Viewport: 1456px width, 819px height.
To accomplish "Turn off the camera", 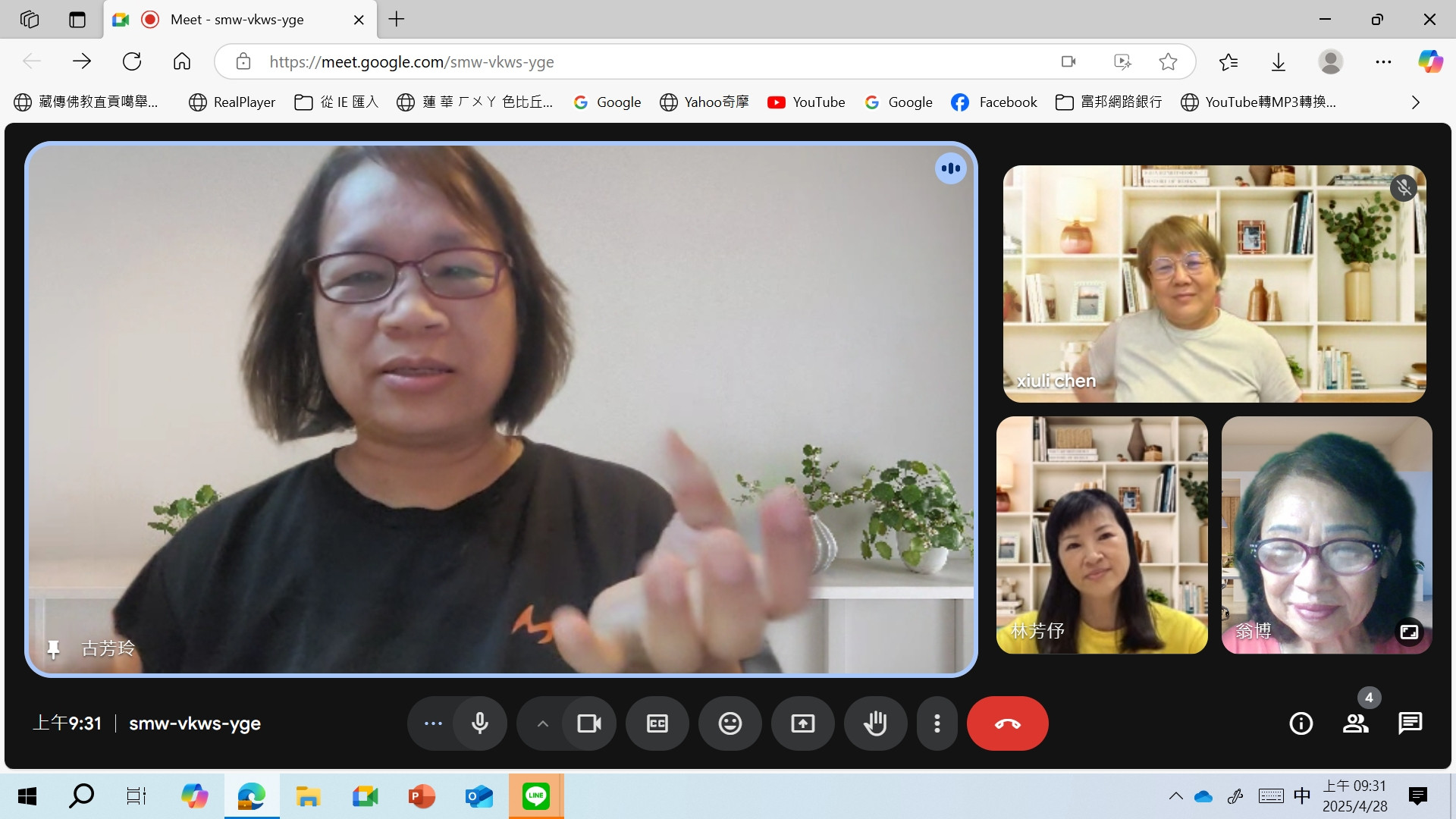I will click(x=589, y=723).
